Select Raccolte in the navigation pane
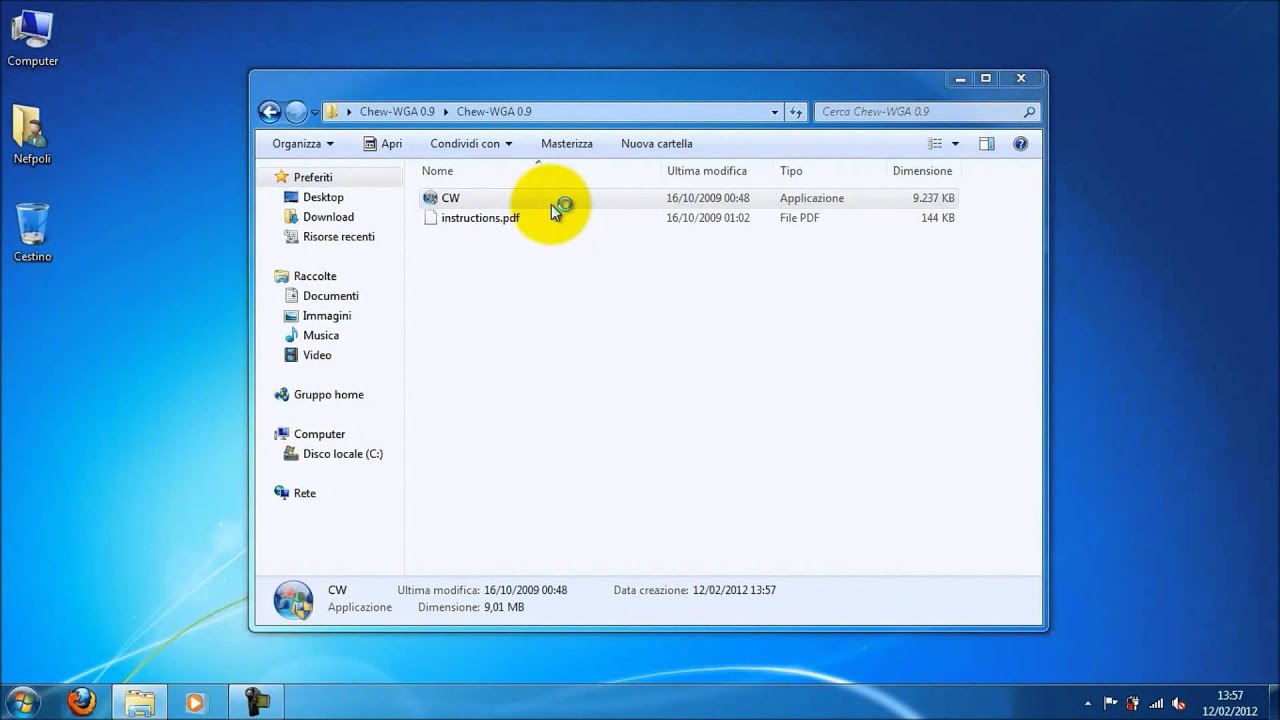The width and height of the screenshot is (1280, 720). [315, 276]
